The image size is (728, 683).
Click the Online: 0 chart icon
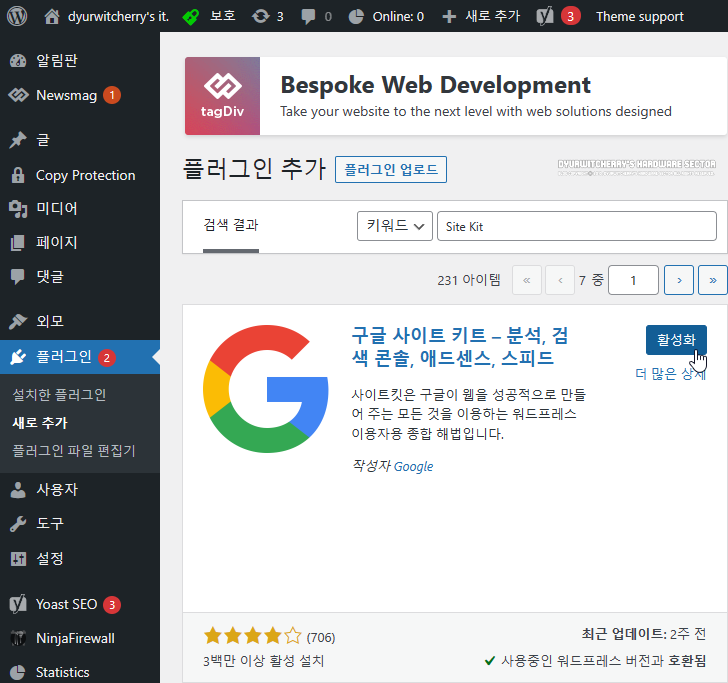point(356,17)
